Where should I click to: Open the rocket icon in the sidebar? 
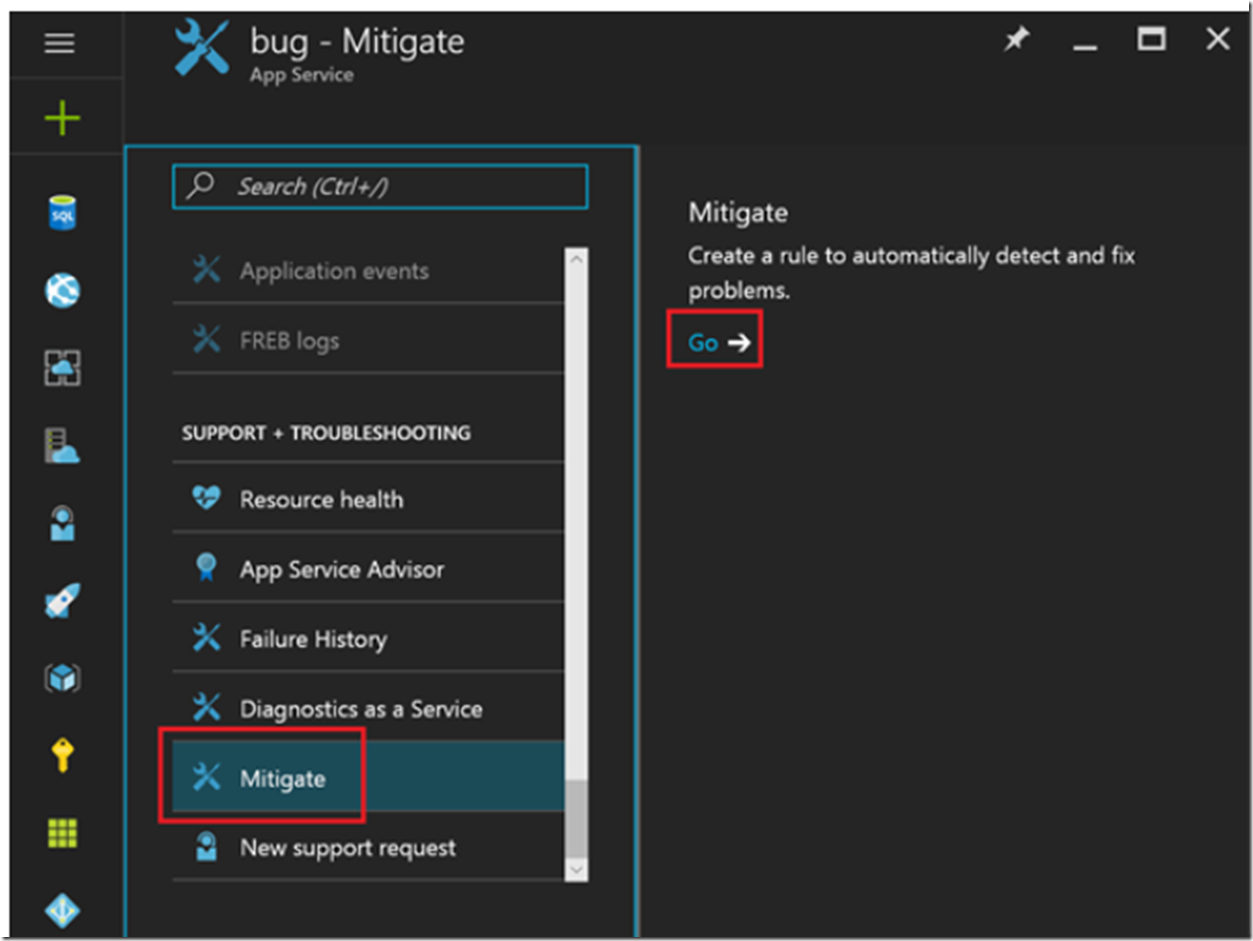pyautogui.click(x=62, y=601)
